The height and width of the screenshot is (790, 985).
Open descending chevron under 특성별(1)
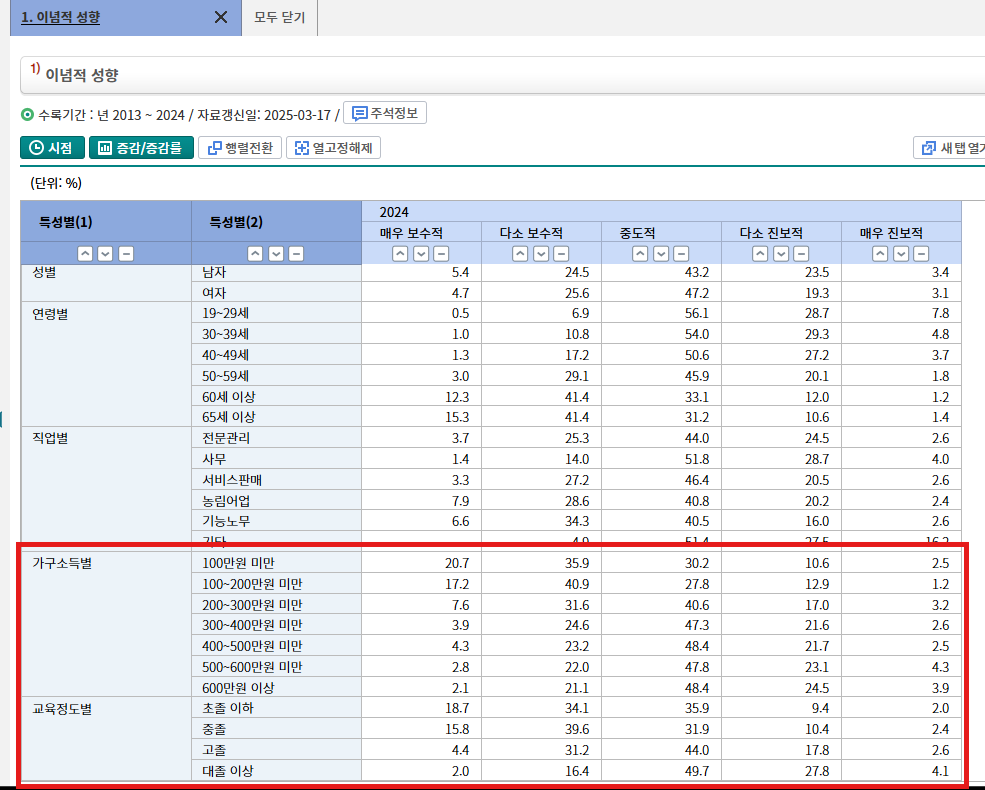[x=105, y=253]
